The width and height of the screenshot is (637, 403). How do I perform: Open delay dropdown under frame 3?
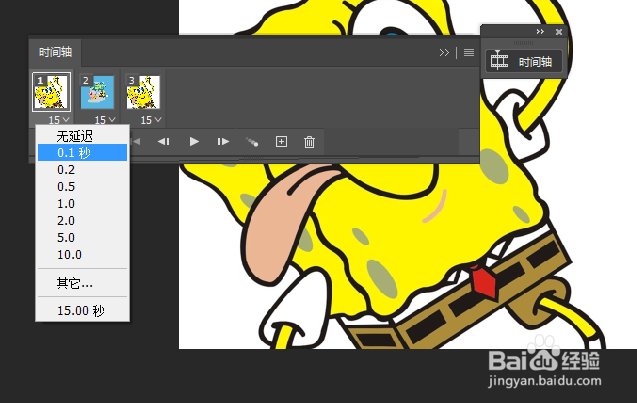[x=151, y=120]
